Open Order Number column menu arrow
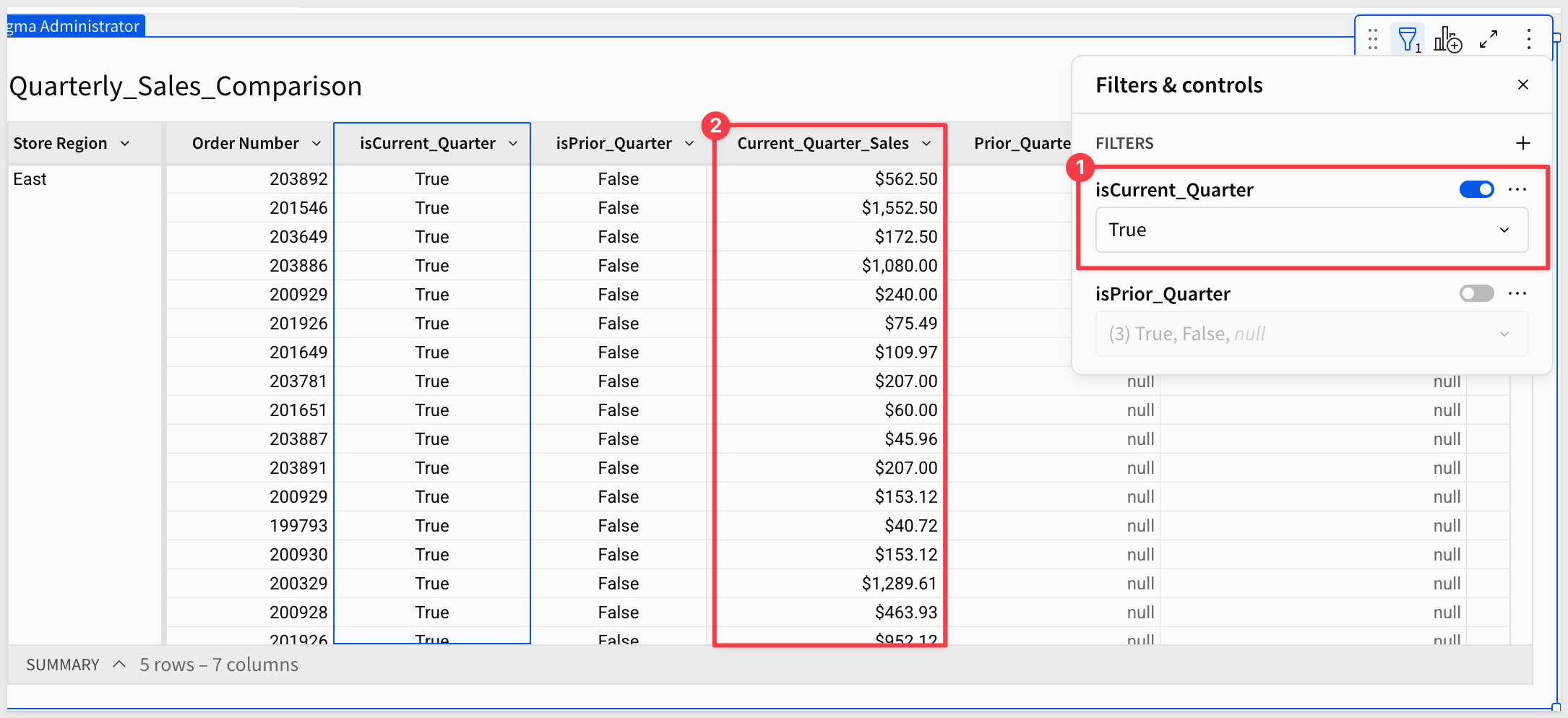The image size is (1568, 718). point(316,144)
